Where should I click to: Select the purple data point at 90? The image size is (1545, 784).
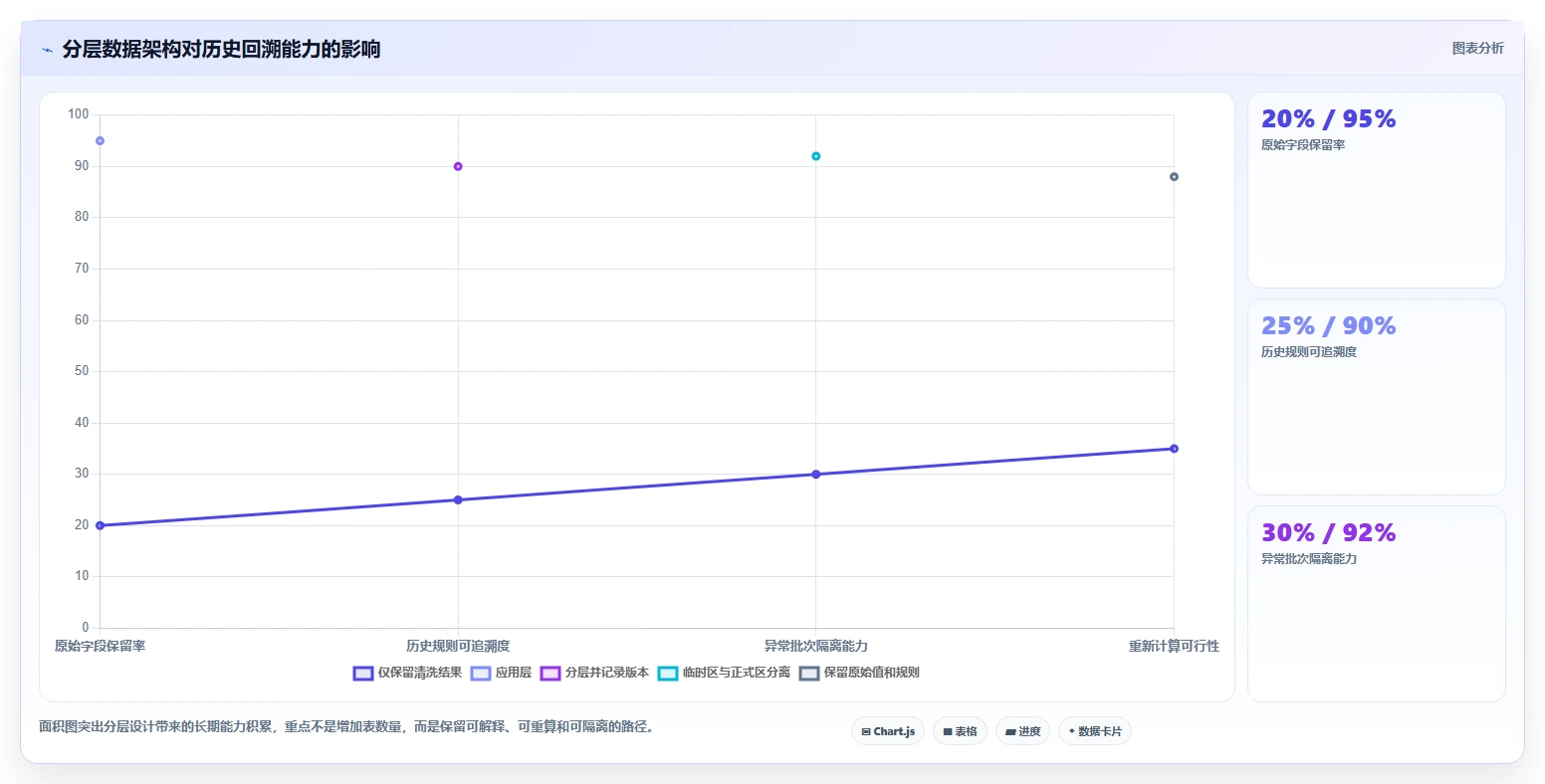458,166
